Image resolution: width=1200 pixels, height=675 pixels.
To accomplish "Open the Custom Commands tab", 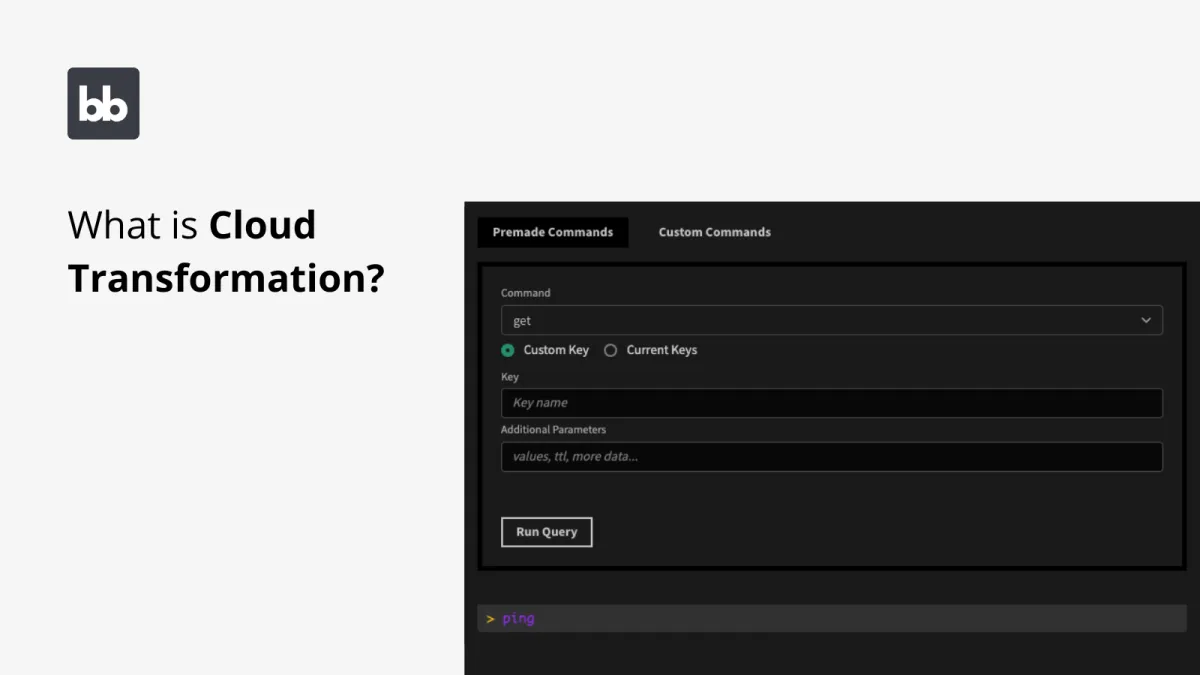I will 714,232.
